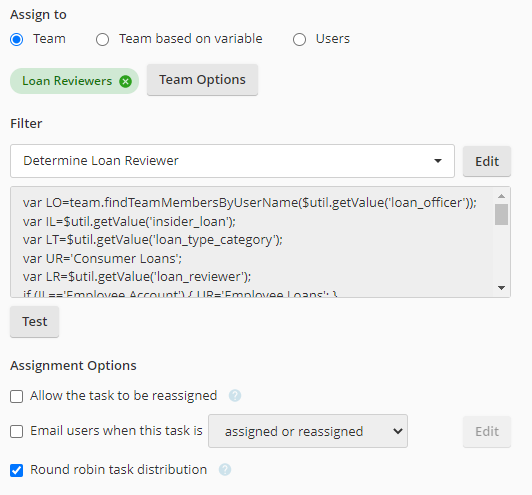Click Edit next to the filter dropdown
The width and height of the screenshot is (532, 495).
point(487,161)
